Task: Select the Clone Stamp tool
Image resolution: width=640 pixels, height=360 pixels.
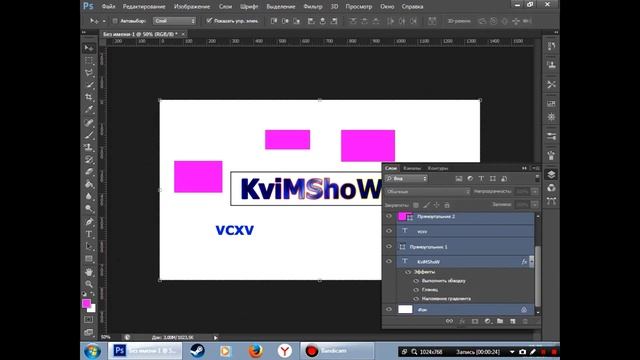Action: (x=89, y=147)
